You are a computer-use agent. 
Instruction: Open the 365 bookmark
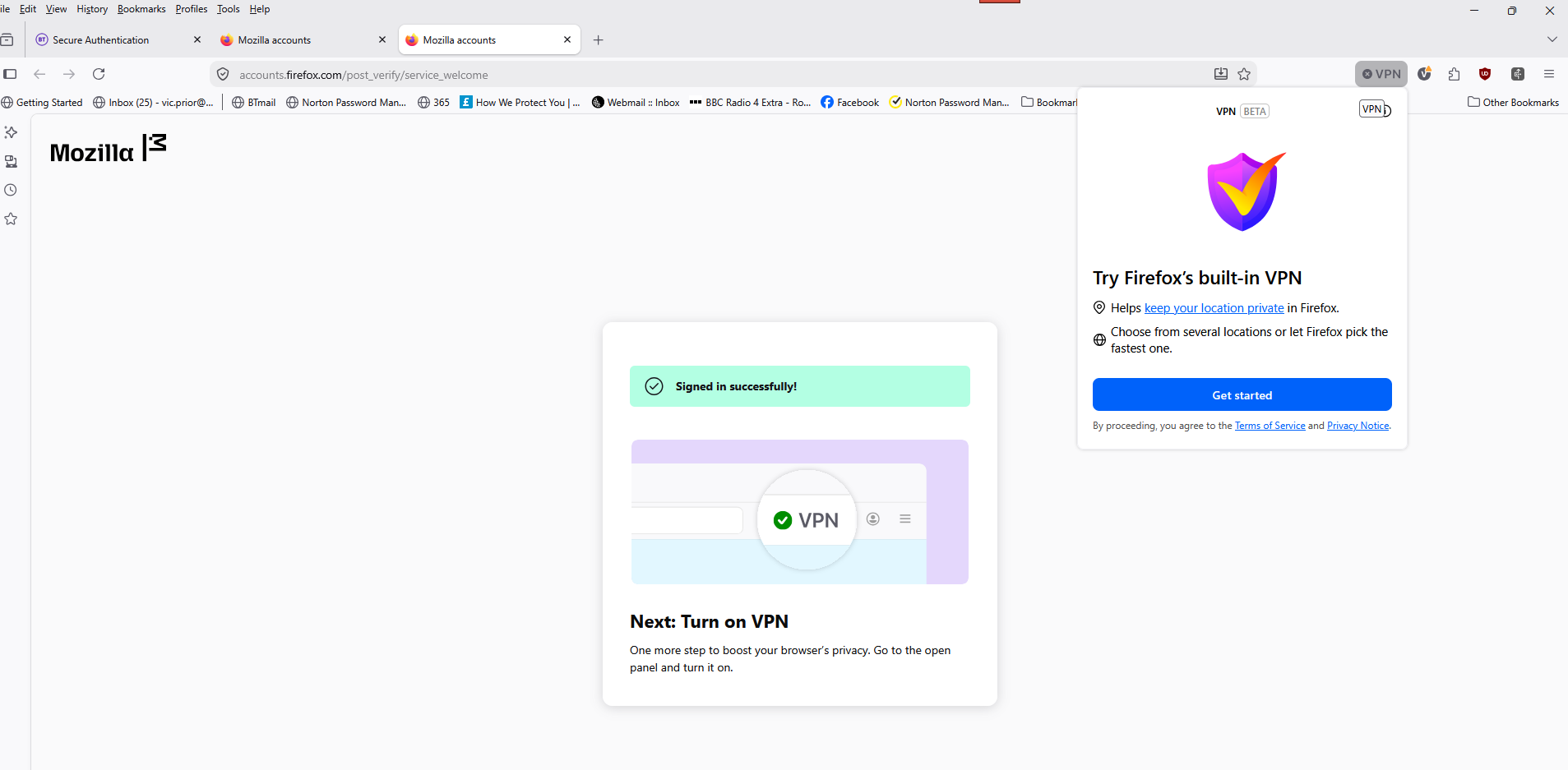pos(434,103)
